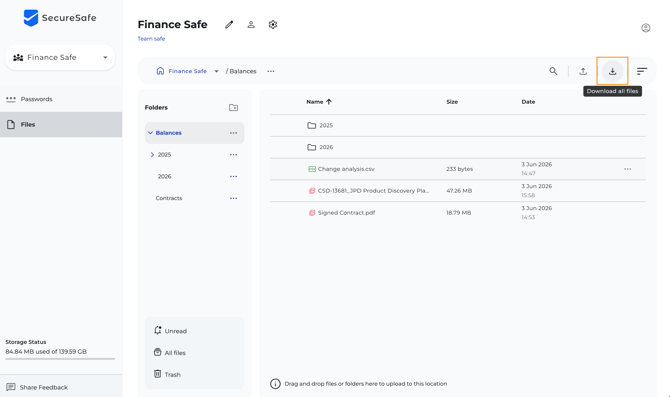Expand breadcrumb Finance Safe dropdown arrow
Image resolution: width=670 pixels, height=397 pixels.
[216, 71]
